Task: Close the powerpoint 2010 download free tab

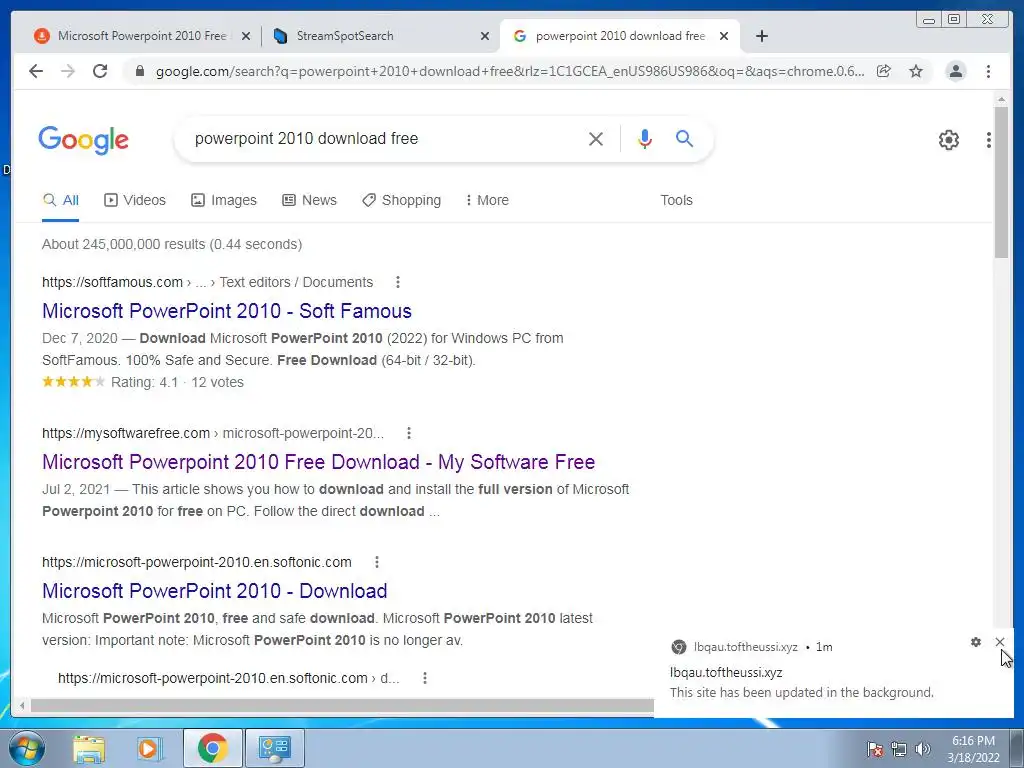Action: (724, 37)
